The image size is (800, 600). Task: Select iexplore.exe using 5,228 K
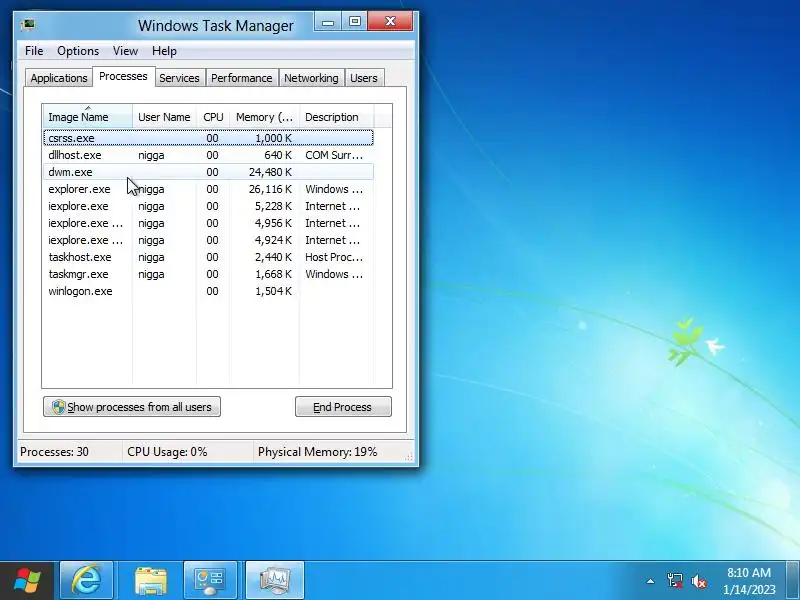pyautogui.click(x=209, y=206)
